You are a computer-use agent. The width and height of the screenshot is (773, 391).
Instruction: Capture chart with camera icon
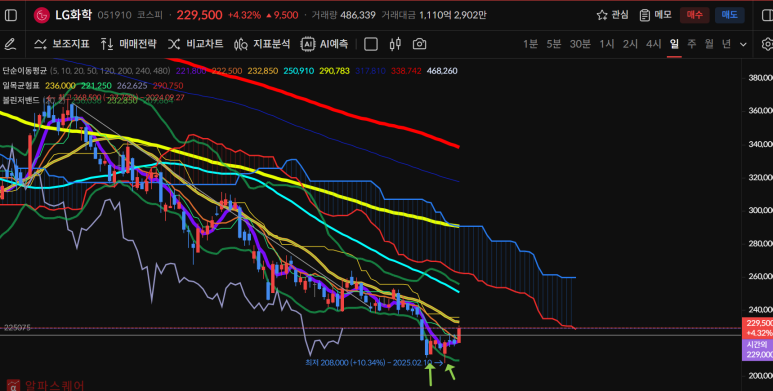click(x=419, y=44)
